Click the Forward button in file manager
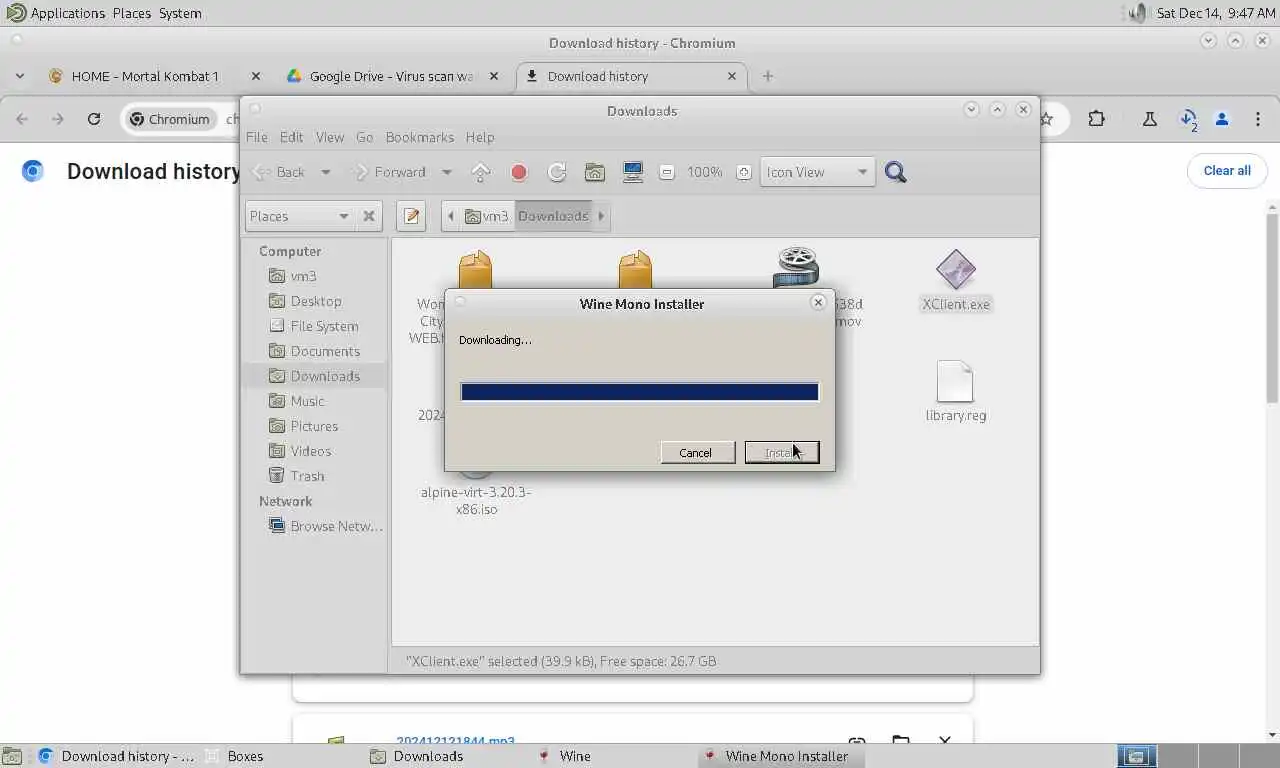The width and height of the screenshot is (1280, 768). (x=390, y=172)
